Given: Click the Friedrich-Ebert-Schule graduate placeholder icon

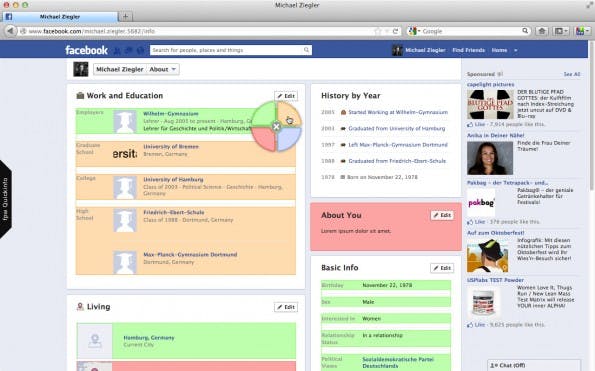Looking at the screenshot, I should pos(125,221).
